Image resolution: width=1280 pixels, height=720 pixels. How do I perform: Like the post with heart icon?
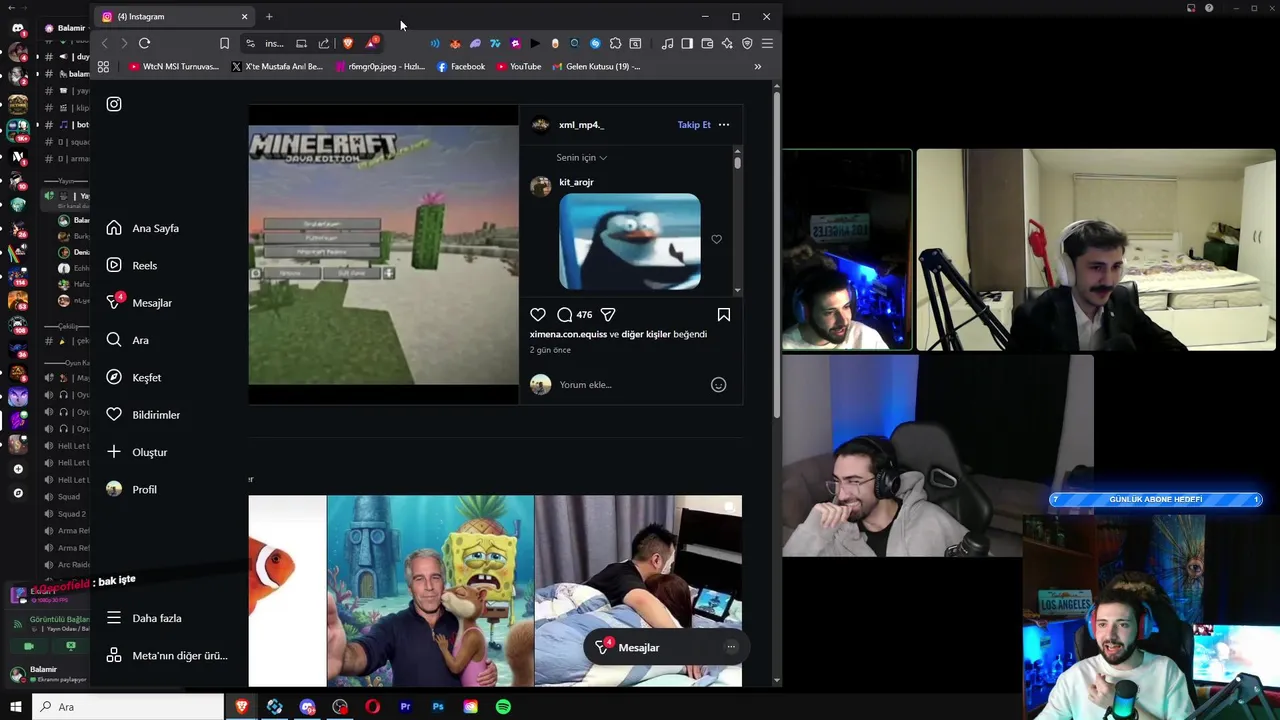point(538,314)
